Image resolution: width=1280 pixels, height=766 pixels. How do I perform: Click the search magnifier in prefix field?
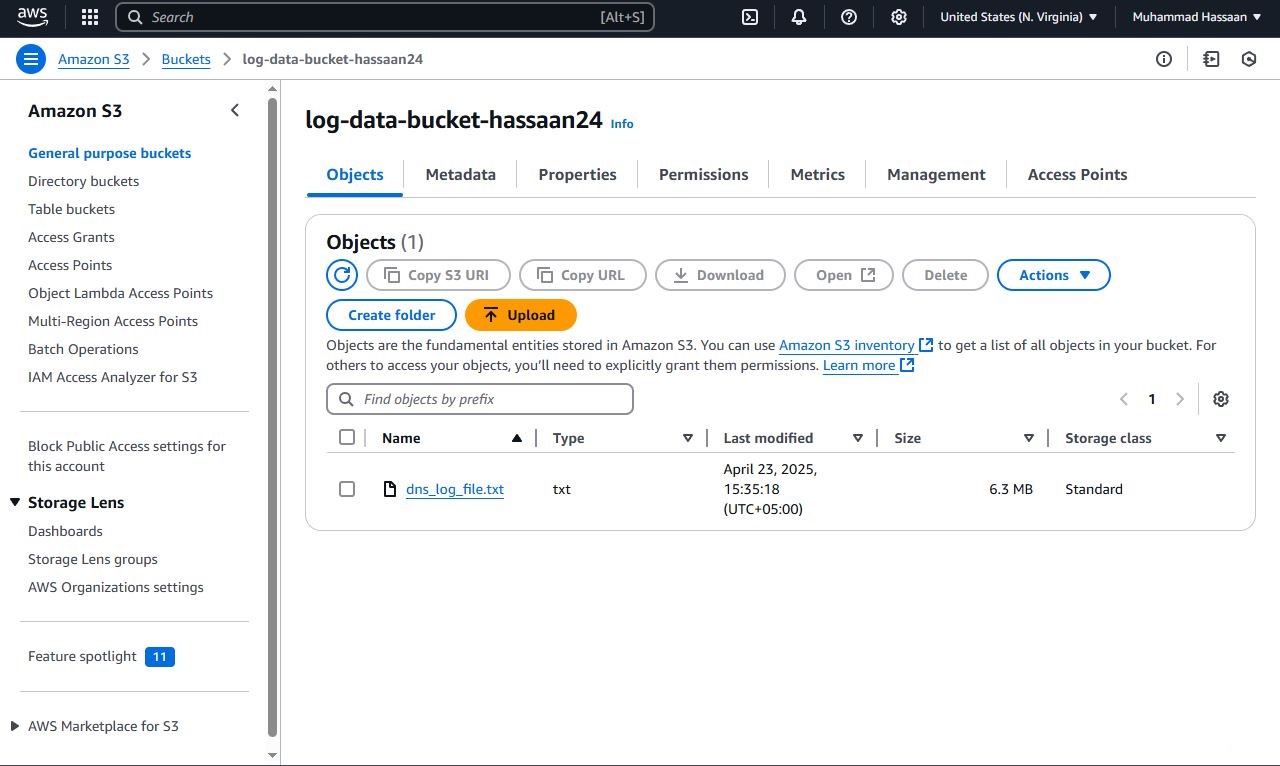(347, 399)
